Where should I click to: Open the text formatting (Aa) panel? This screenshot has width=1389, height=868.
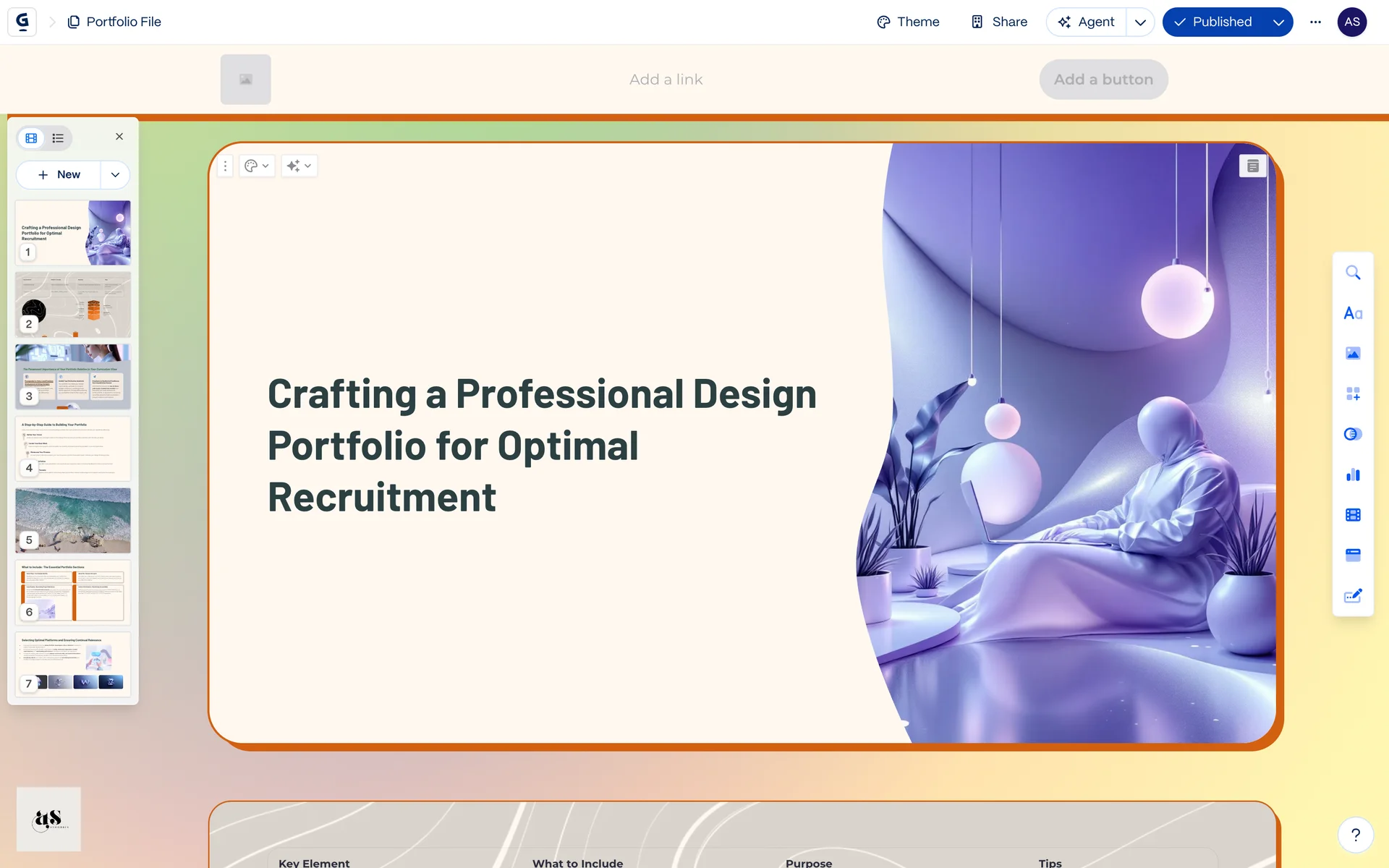[1353, 313]
